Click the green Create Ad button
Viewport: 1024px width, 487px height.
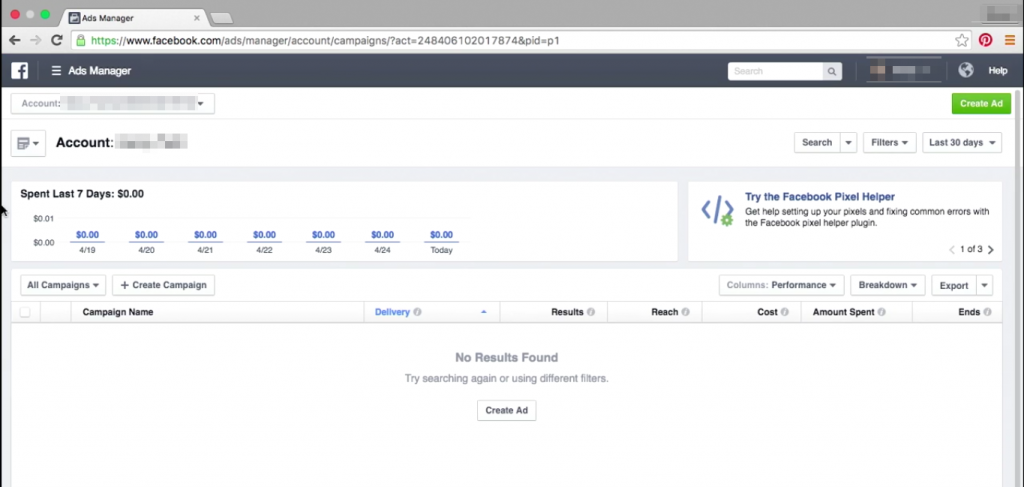point(981,104)
